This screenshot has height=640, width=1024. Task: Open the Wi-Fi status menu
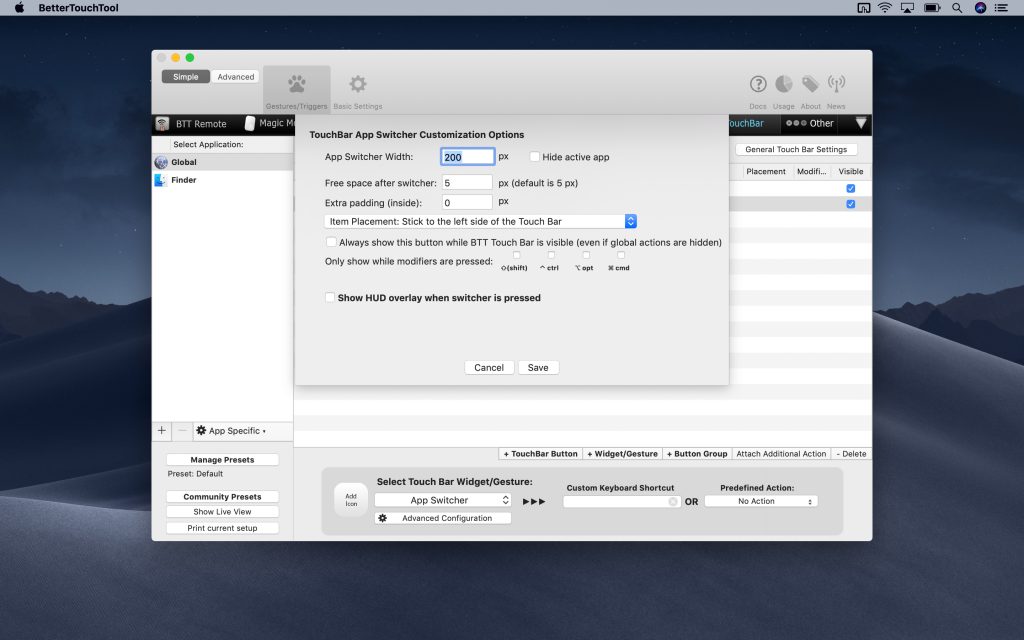[885, 8]
